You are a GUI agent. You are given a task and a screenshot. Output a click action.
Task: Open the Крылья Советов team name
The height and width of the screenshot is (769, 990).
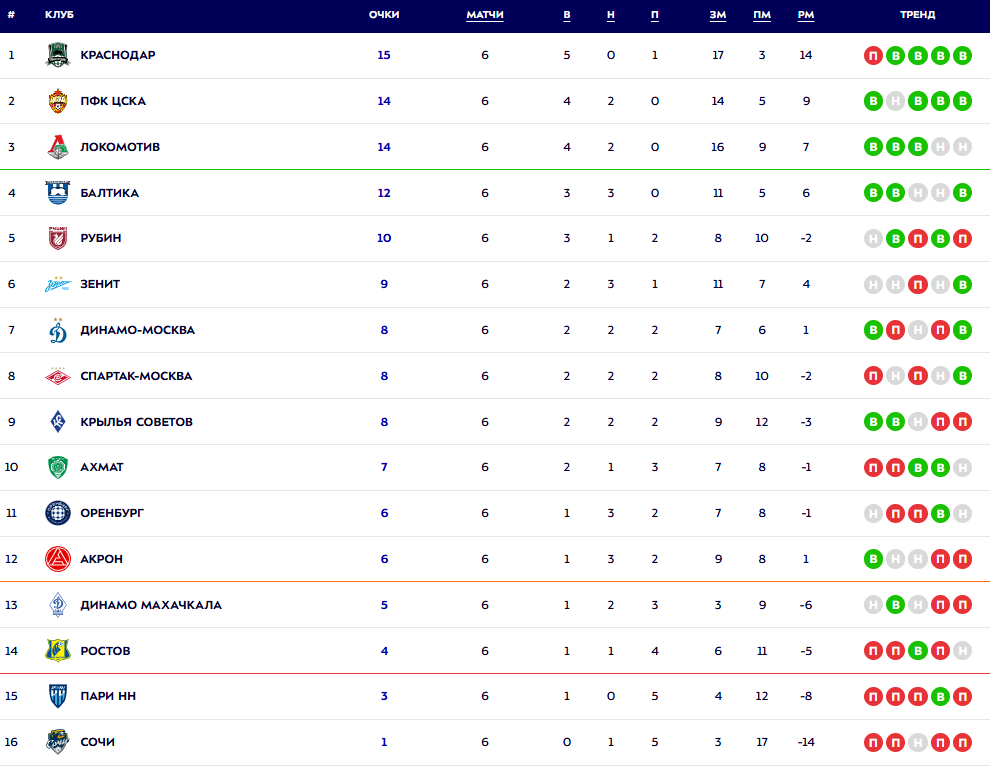point(136,422)
